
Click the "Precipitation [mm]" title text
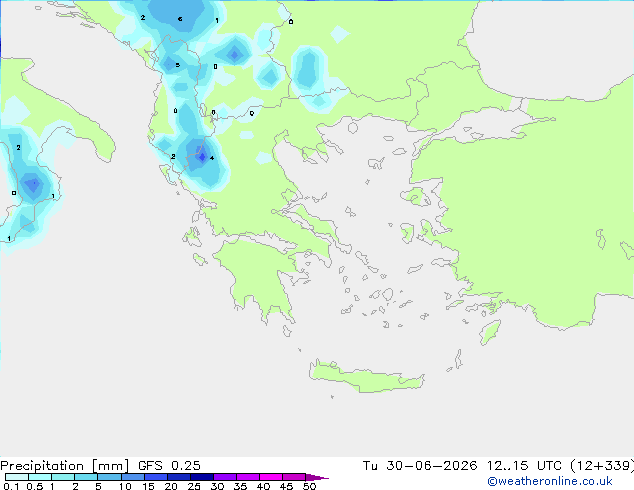pos(64,466)
